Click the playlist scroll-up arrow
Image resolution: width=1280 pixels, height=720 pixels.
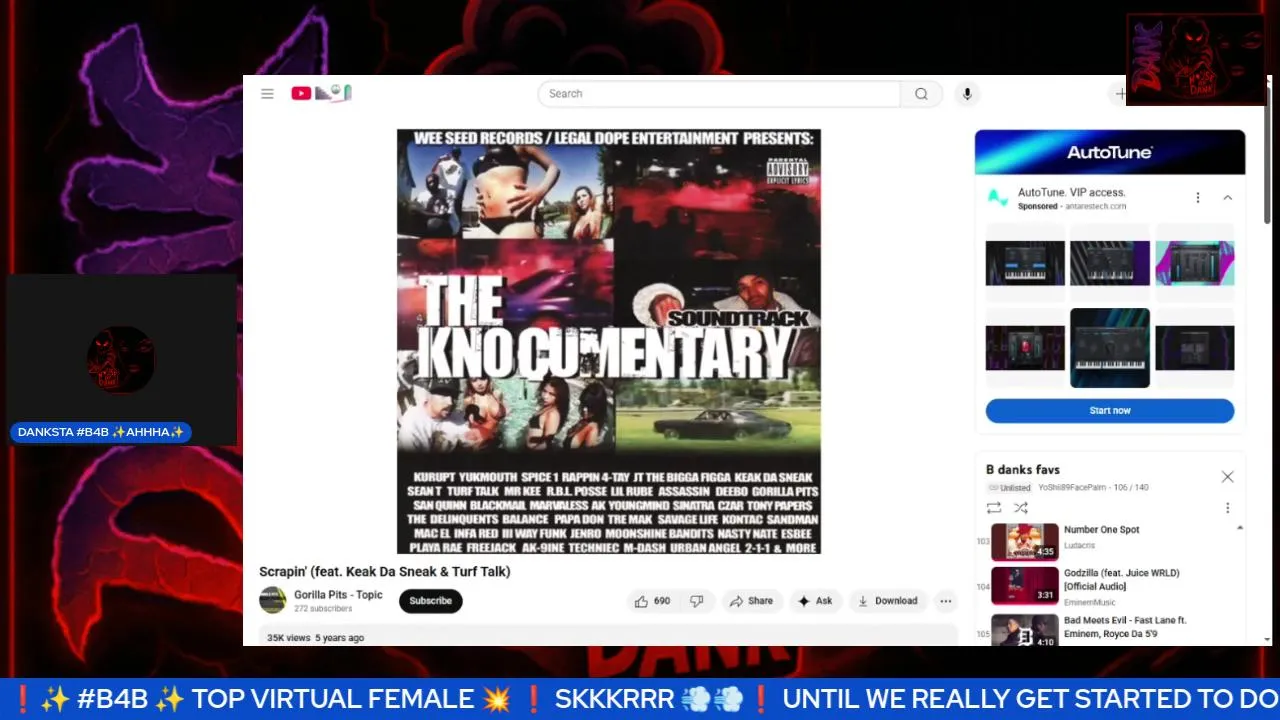pos(1240,528)
